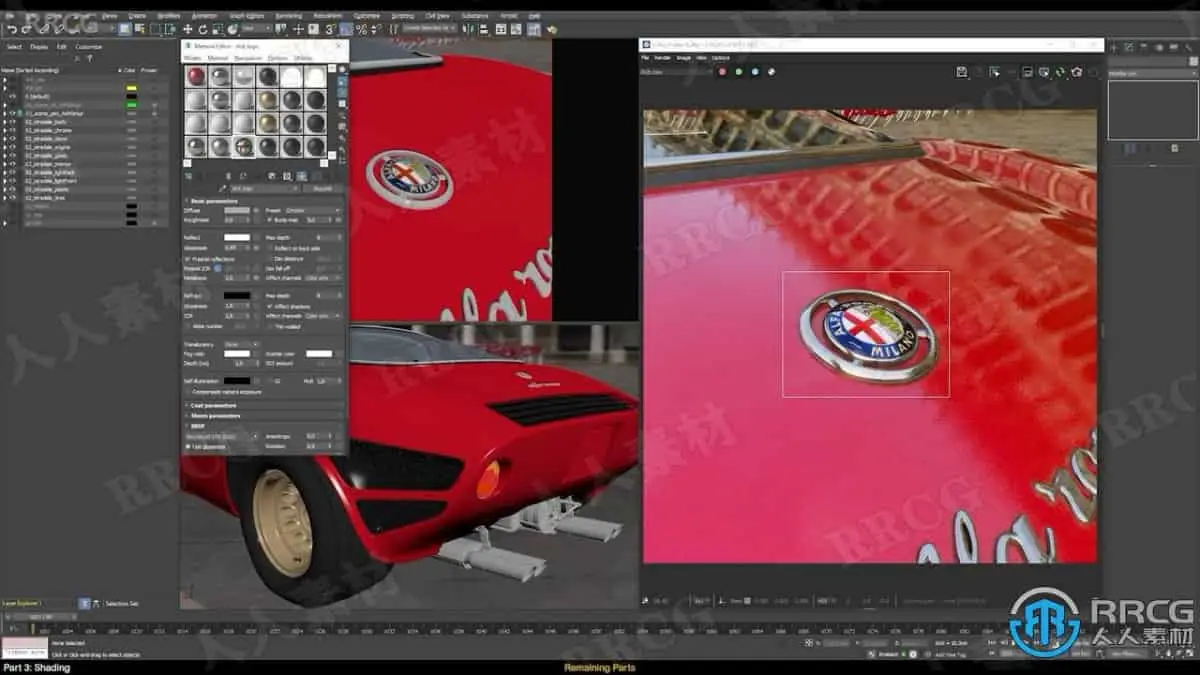The height and width of the screenshot is (675, 1200).
Task: Toggle Thin-walled checkbox
Action: [x=270, y=326]
